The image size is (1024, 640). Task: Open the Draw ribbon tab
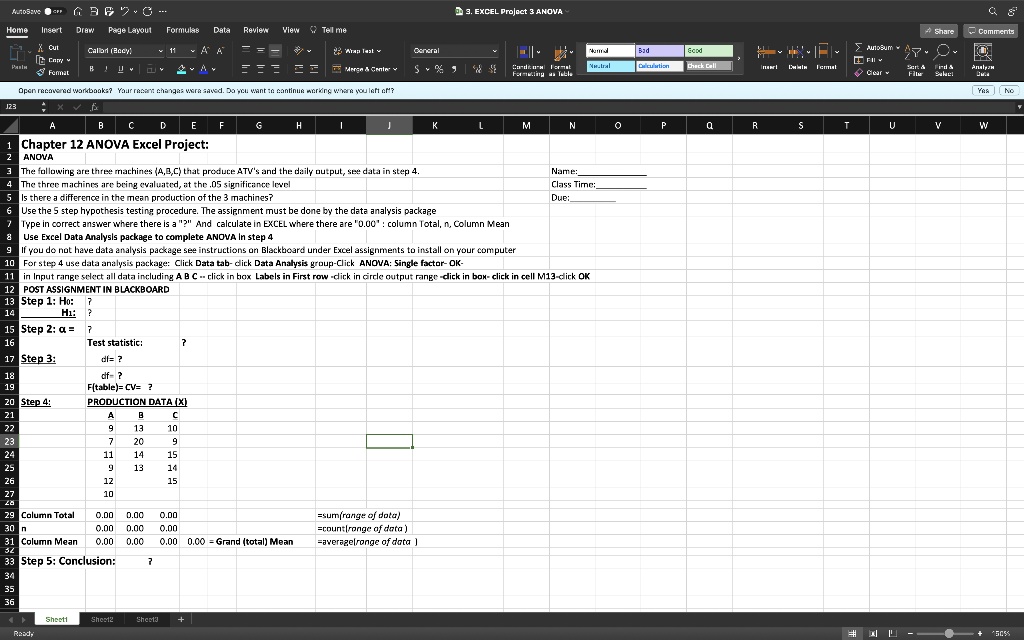[85, 30]
